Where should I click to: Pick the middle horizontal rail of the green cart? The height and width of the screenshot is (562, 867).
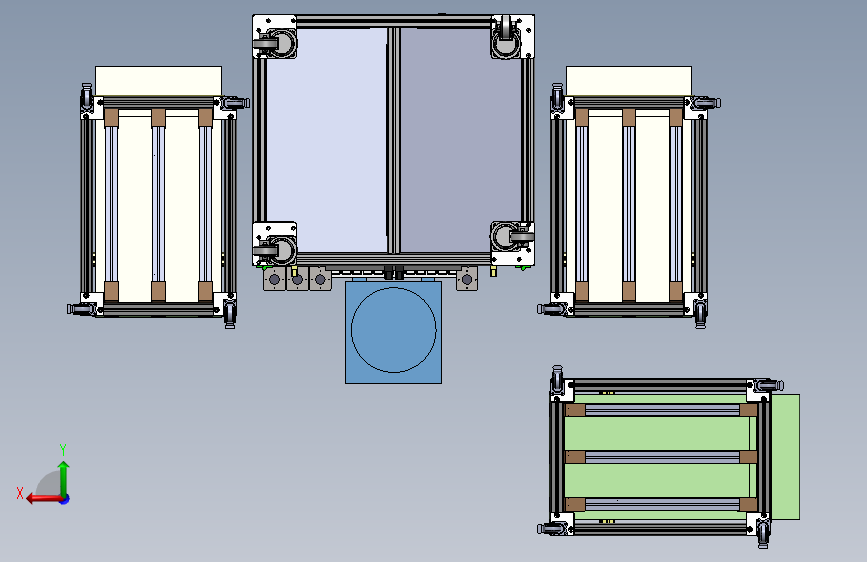662,457
